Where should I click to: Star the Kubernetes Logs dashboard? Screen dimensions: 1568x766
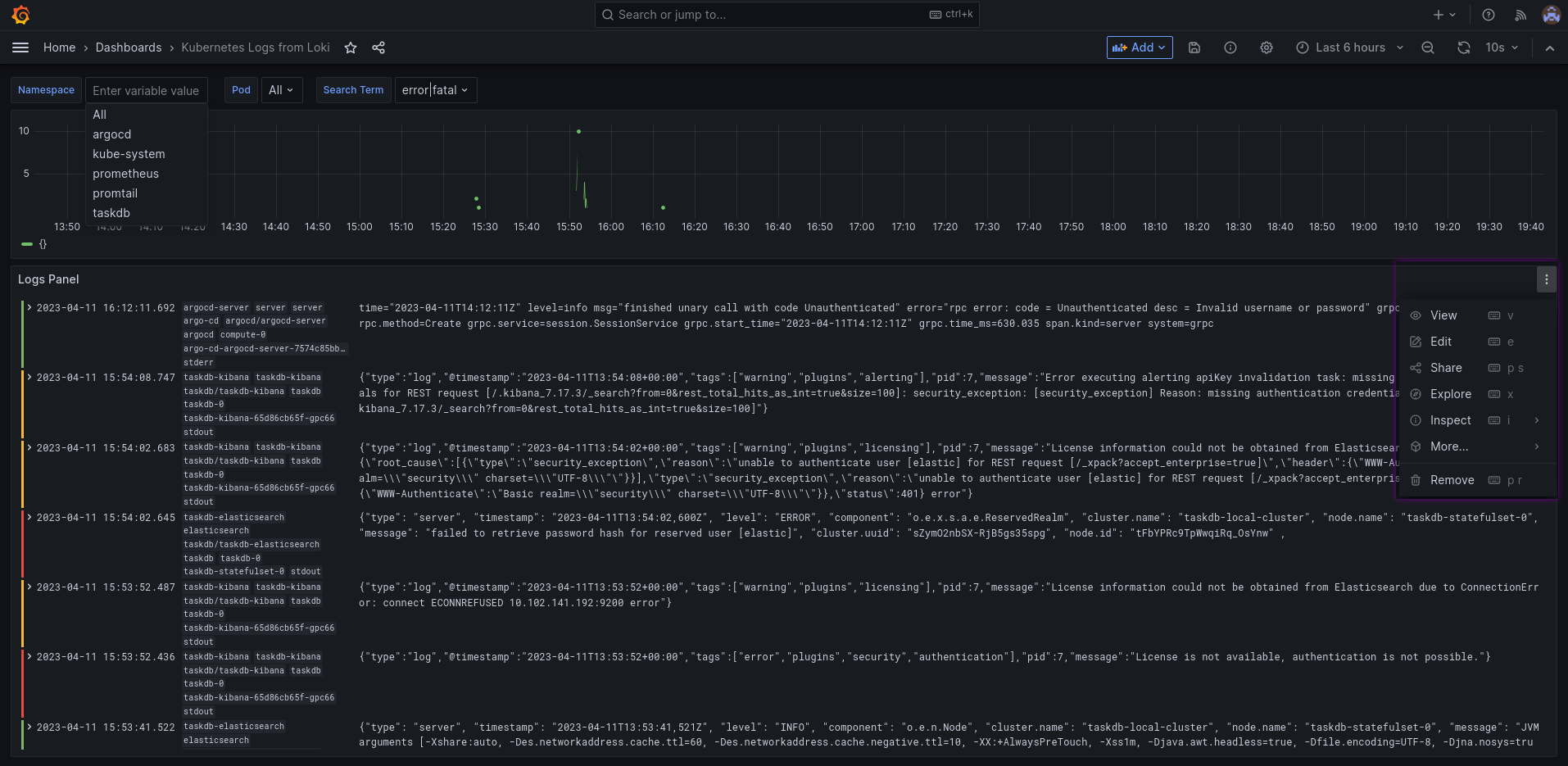pos(351,48)
